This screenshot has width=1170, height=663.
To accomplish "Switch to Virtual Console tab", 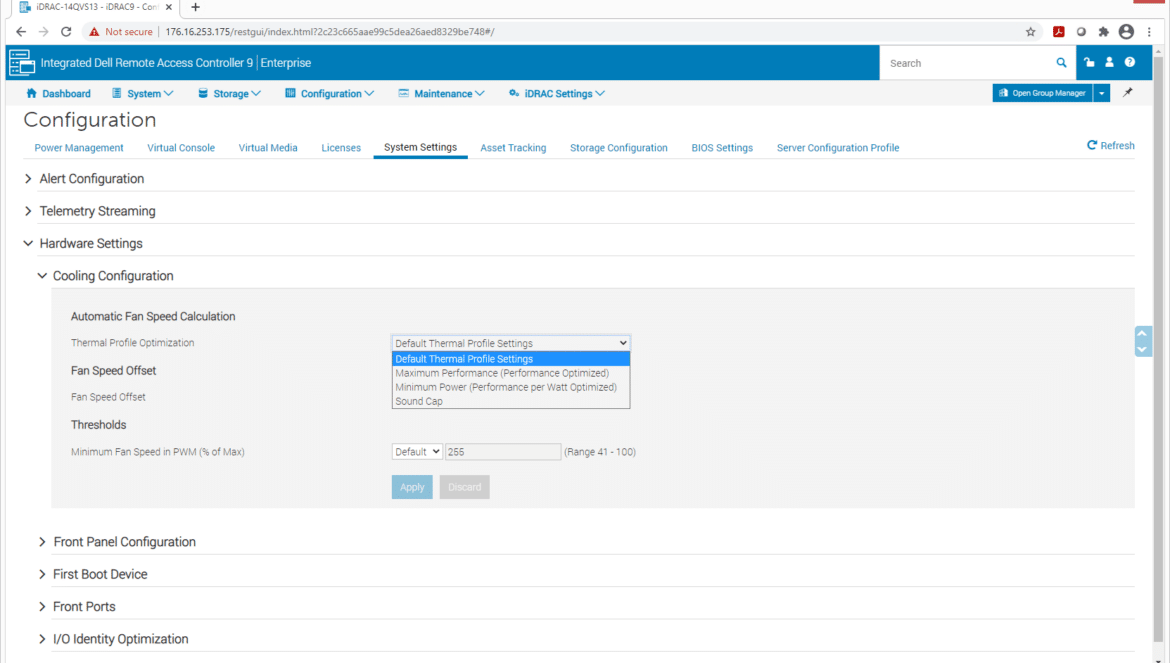I will pyautogui.click(x=181, y=148).
